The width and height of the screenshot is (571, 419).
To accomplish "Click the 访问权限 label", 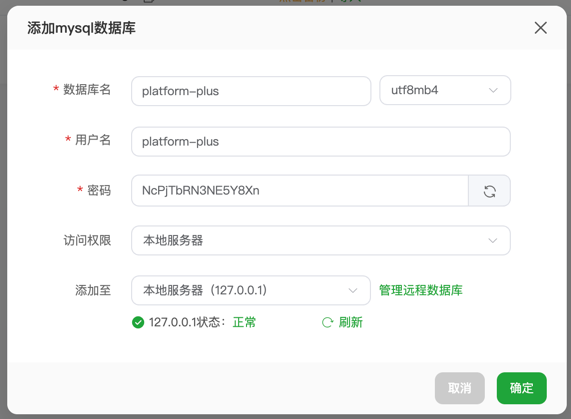I will (x=87, y=240).
